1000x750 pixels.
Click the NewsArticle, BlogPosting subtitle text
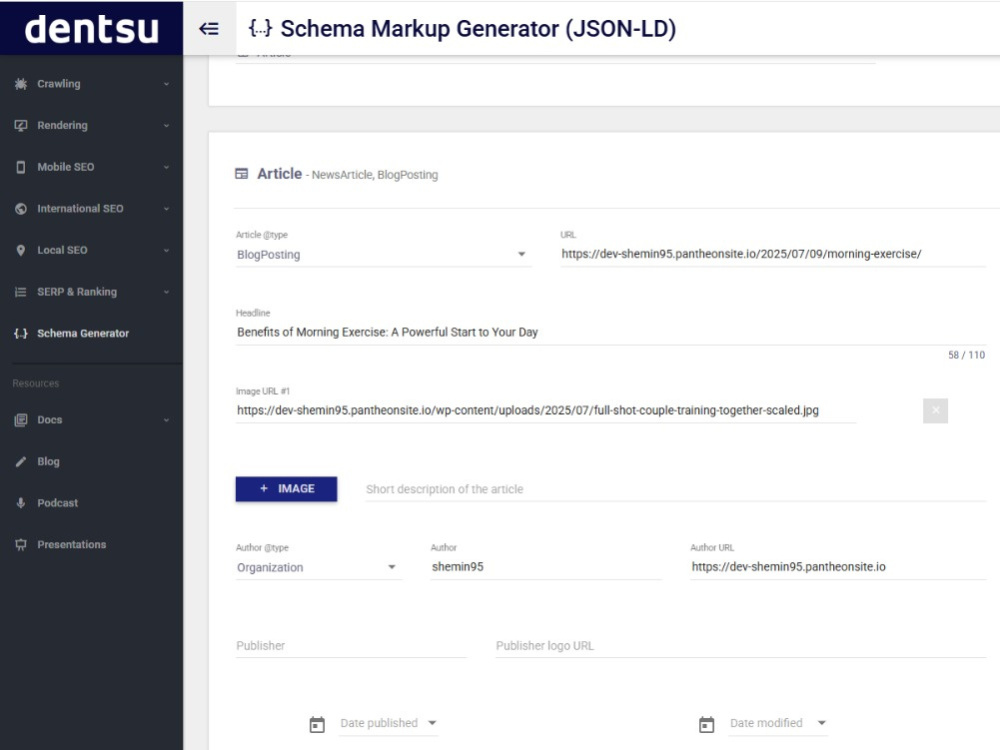tap(375, 175)
